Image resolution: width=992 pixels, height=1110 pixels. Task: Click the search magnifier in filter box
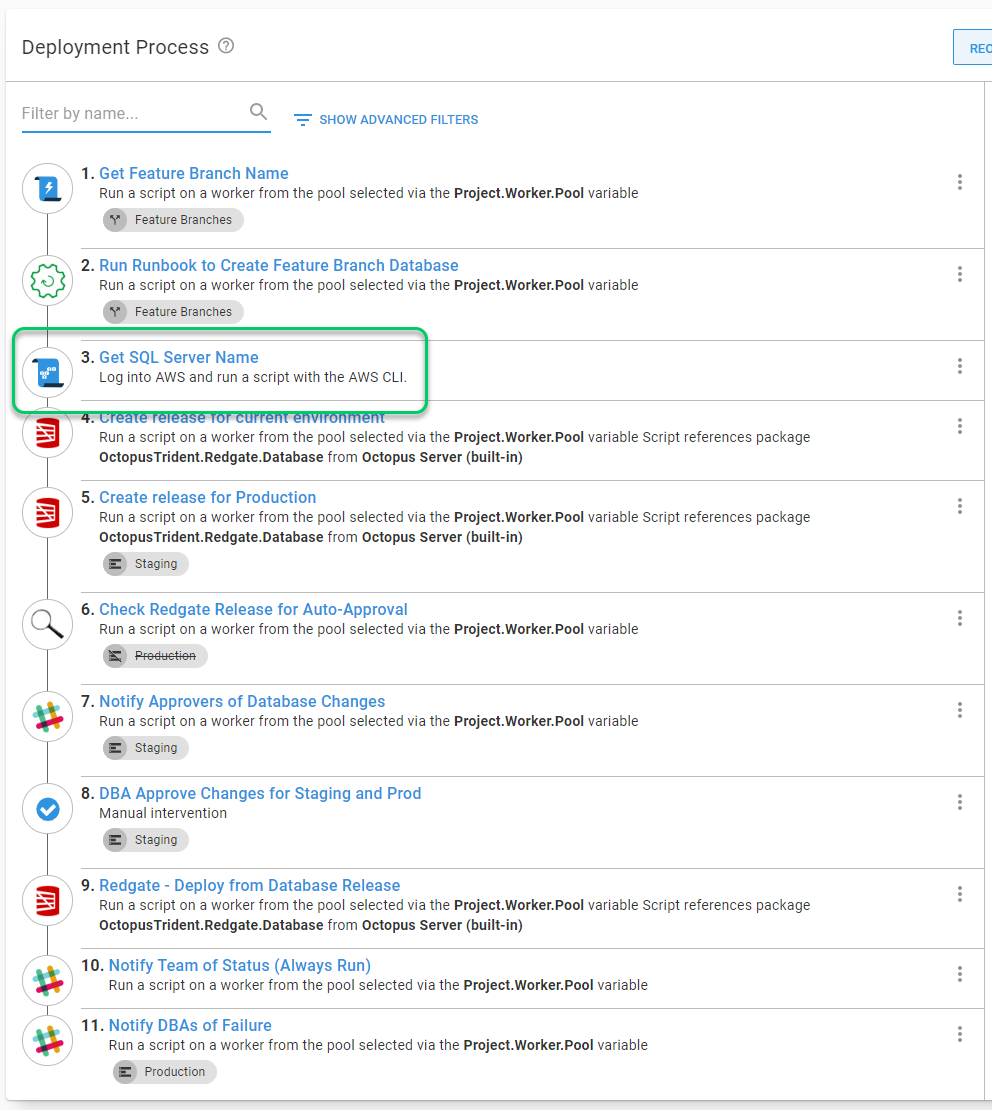[x=258, y=112]
